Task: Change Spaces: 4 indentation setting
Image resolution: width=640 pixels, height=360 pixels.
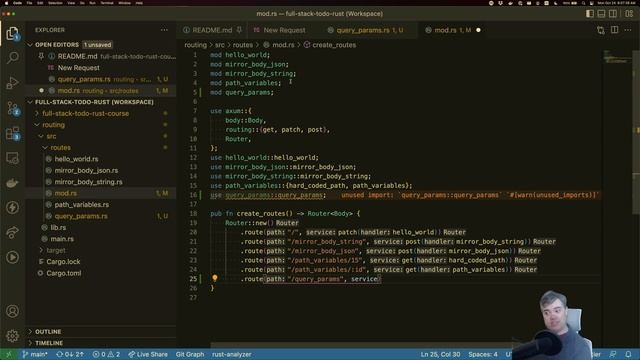Action: pos(483,354)
